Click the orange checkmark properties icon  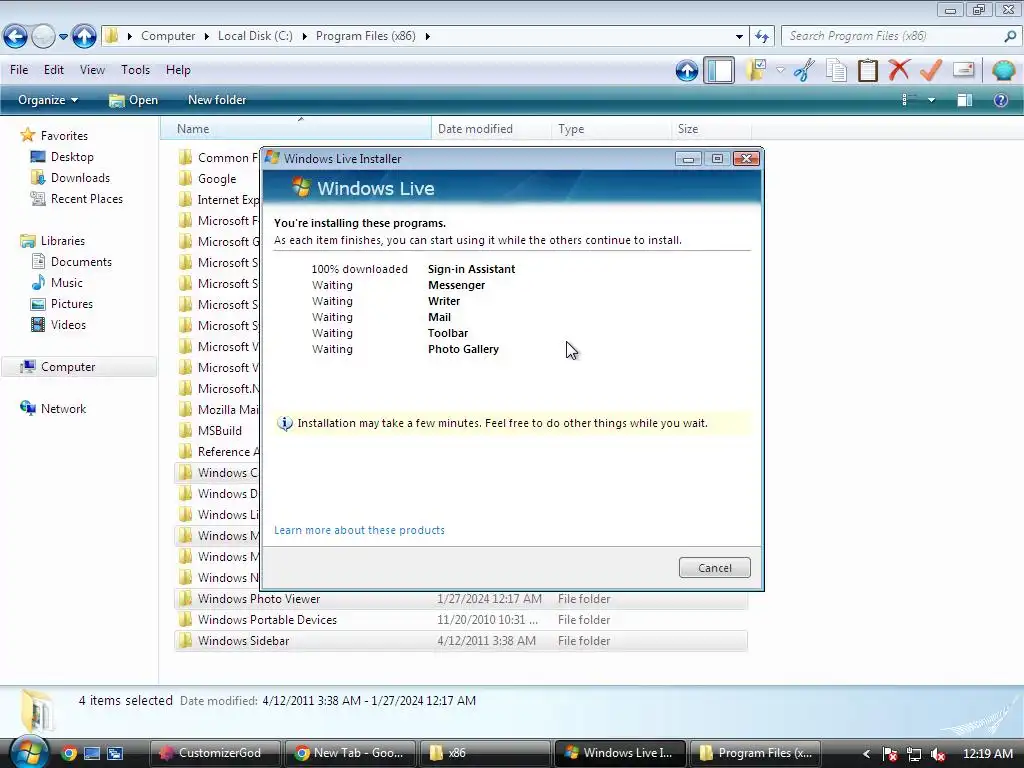click(x=931, y=69)
